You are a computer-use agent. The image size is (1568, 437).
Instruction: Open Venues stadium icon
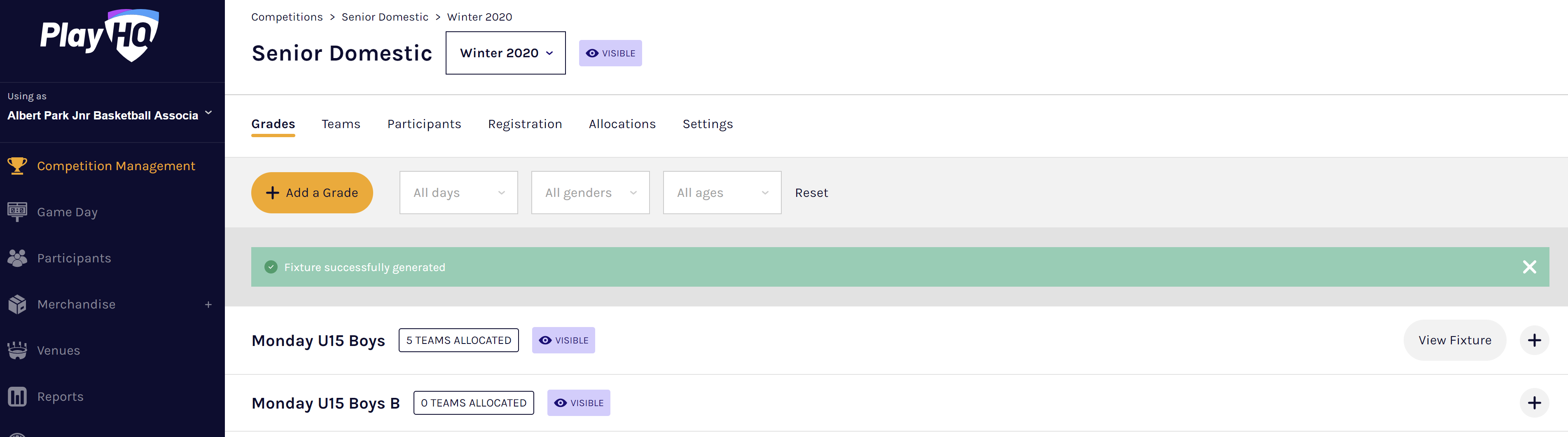(x=17, y=351)
